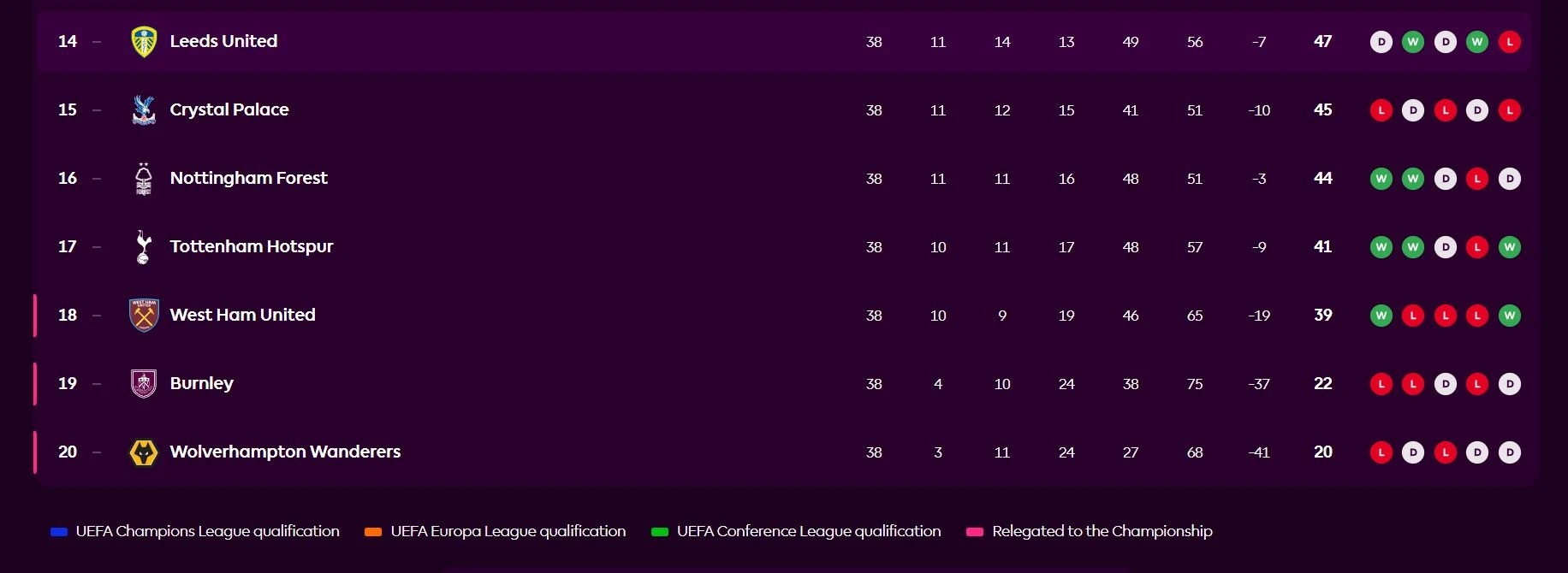Click position number 18 for West Ham United
The width and height of the screenshot is (1568, 573).
tap(68, 315)
